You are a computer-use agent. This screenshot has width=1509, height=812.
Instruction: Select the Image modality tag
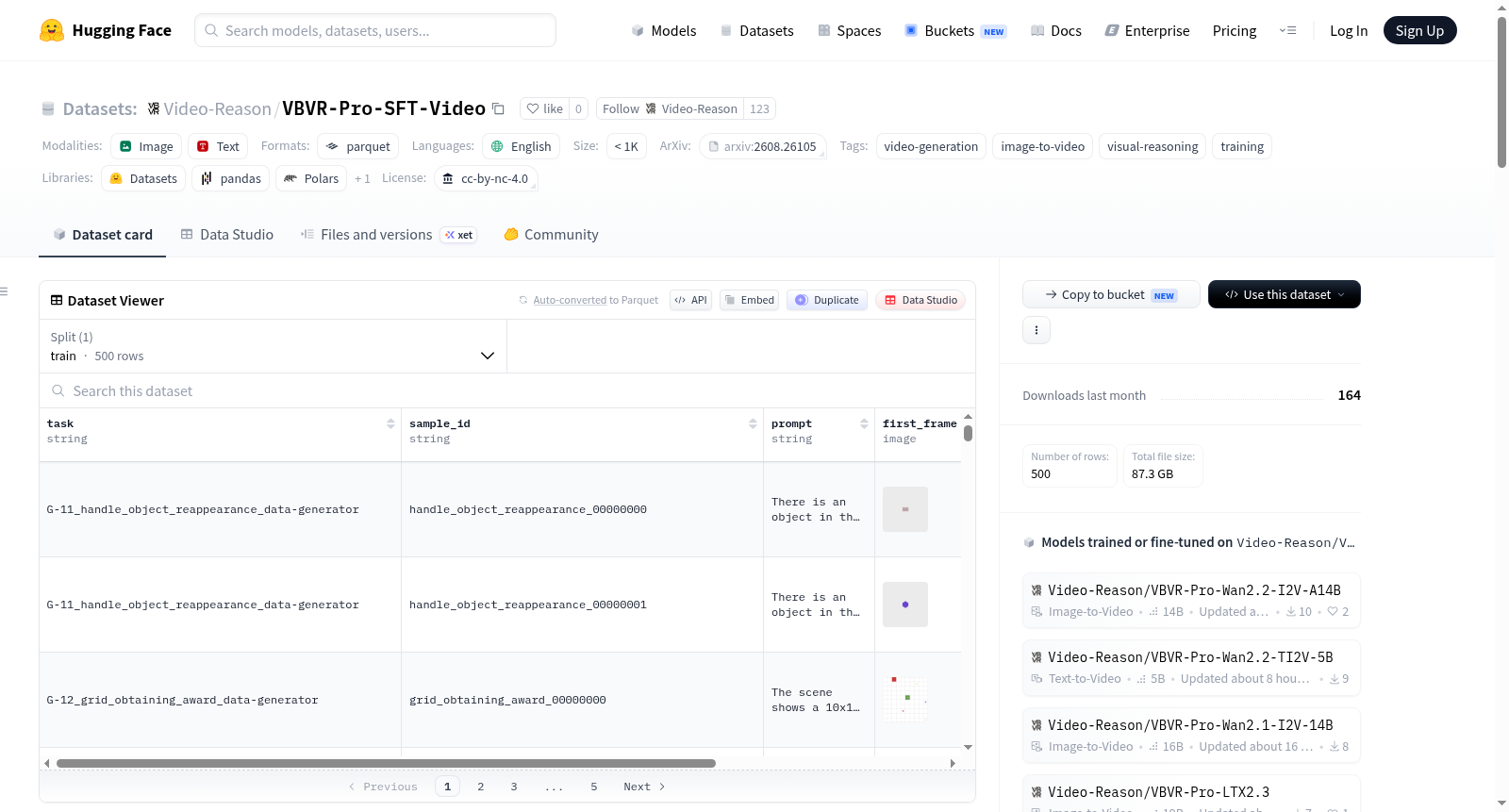tap(146, 146)
